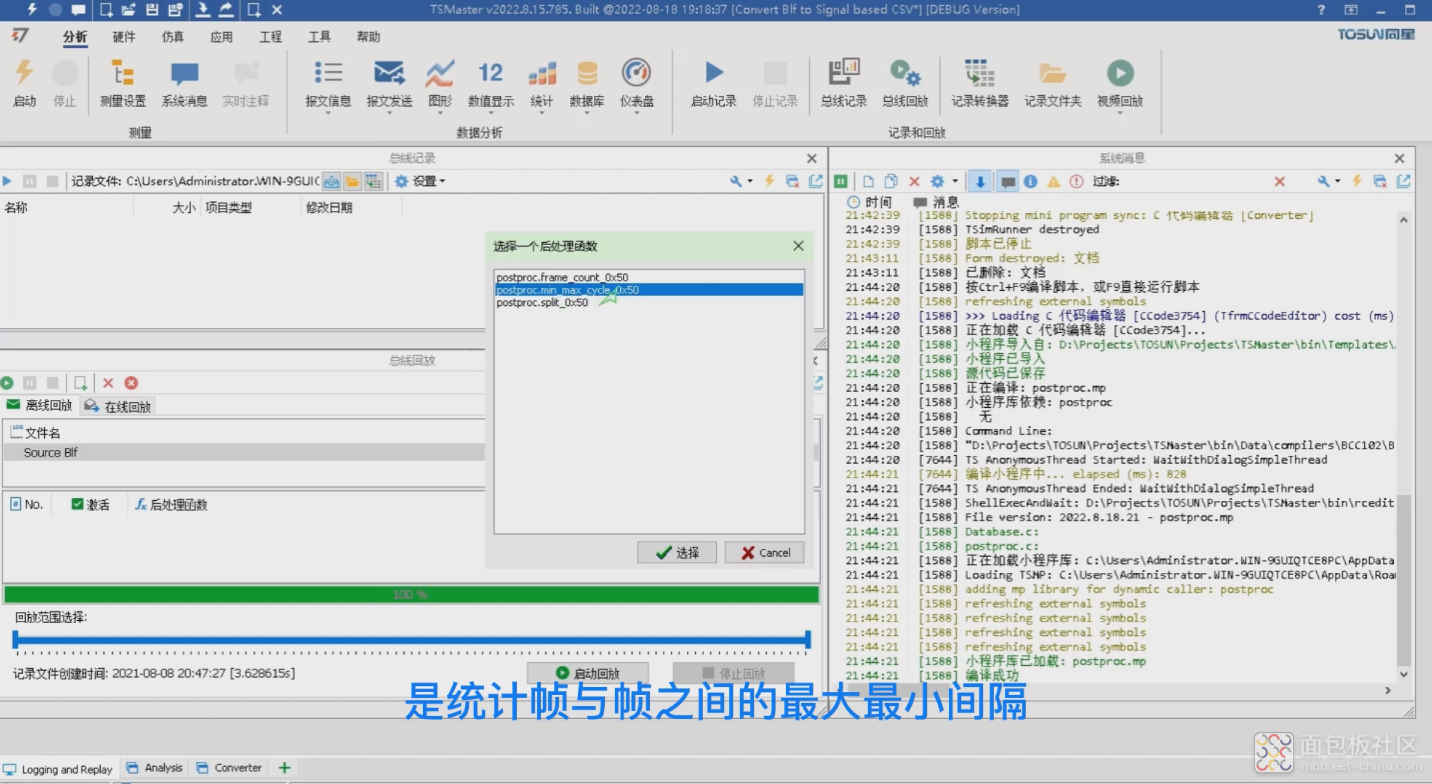The width and height of the screenshot is (1432, 784).
Task: Click Cancel button in dialog
Action: tap(765, 552)
